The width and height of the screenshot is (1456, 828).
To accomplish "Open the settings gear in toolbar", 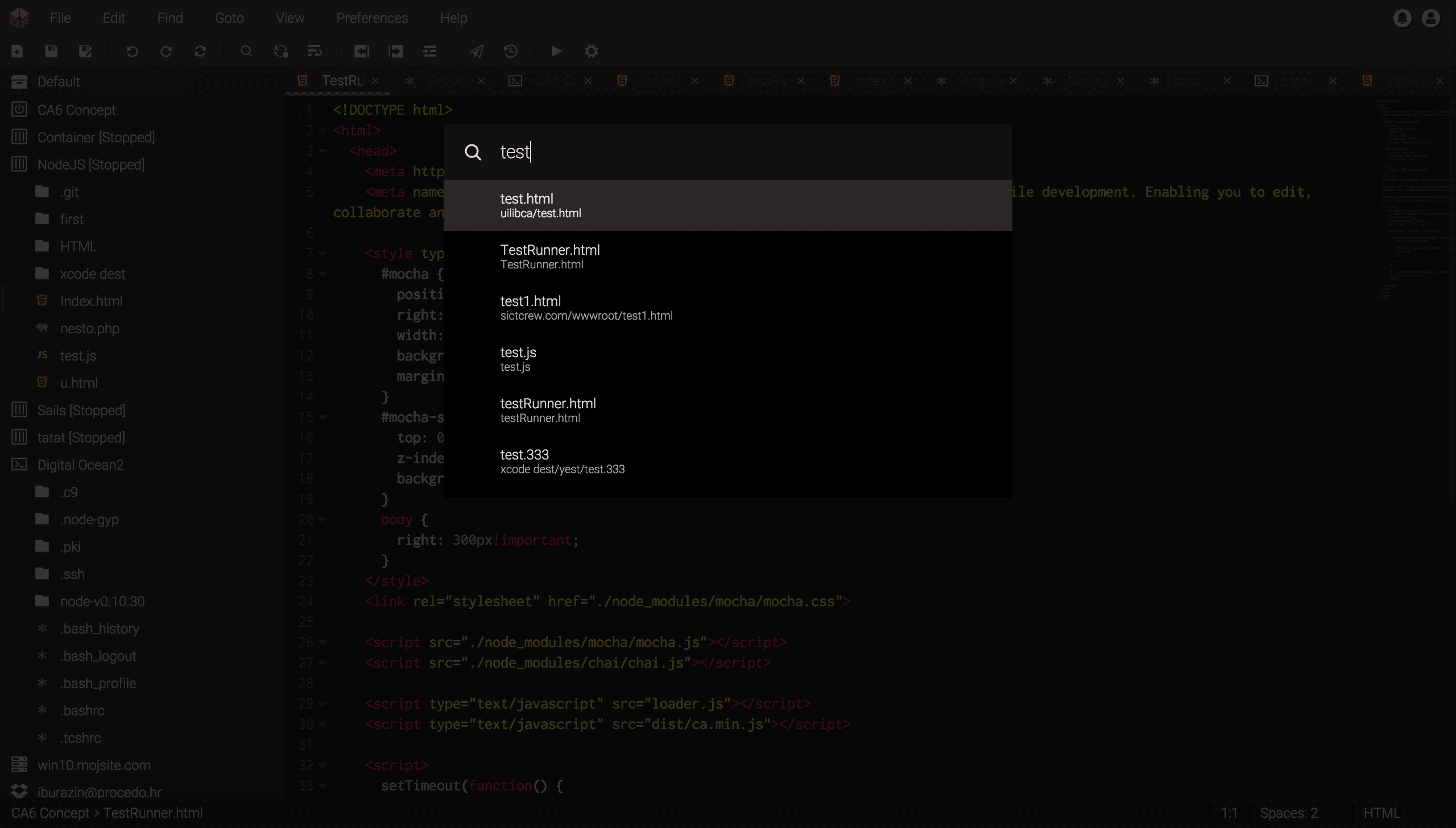I will (591, 51).
